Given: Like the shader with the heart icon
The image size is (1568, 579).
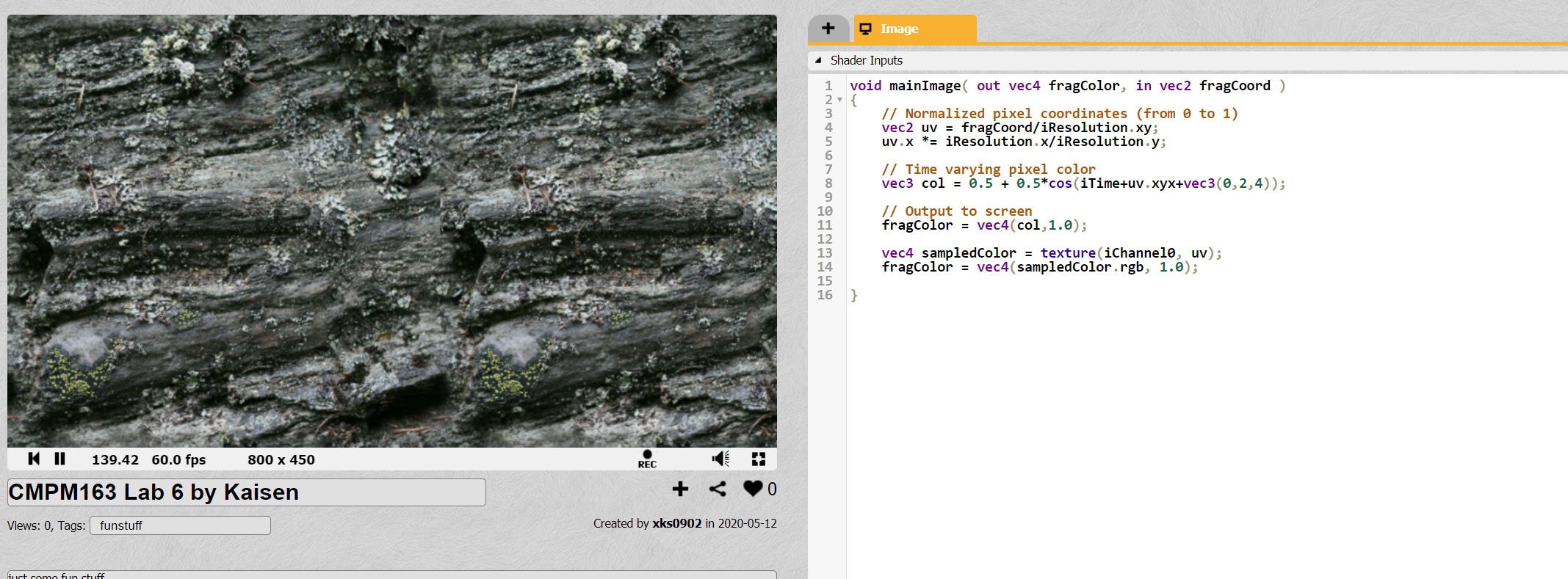Looking at the screenshot, I should point(753,489).
